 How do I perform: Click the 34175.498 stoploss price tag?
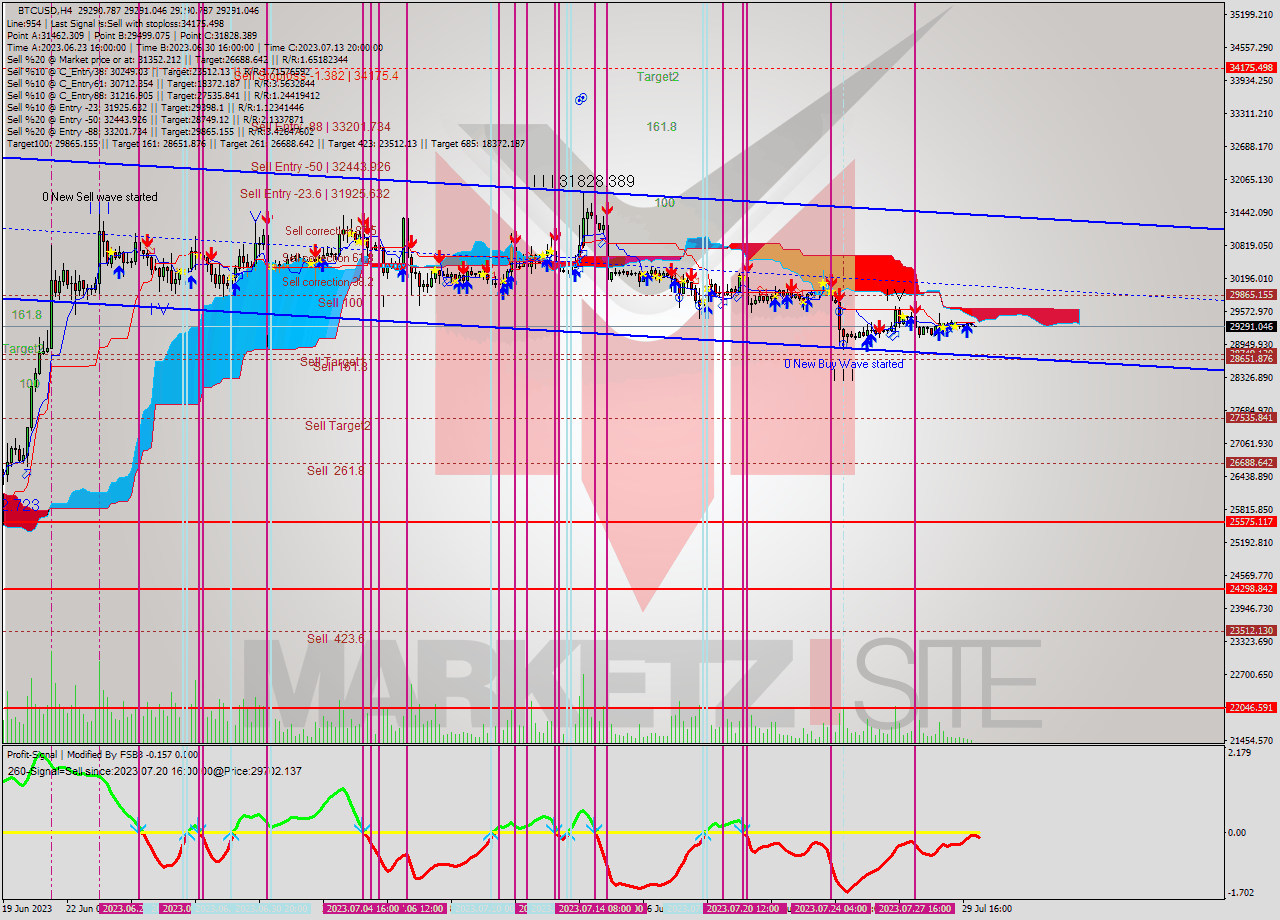(1251, 68)
